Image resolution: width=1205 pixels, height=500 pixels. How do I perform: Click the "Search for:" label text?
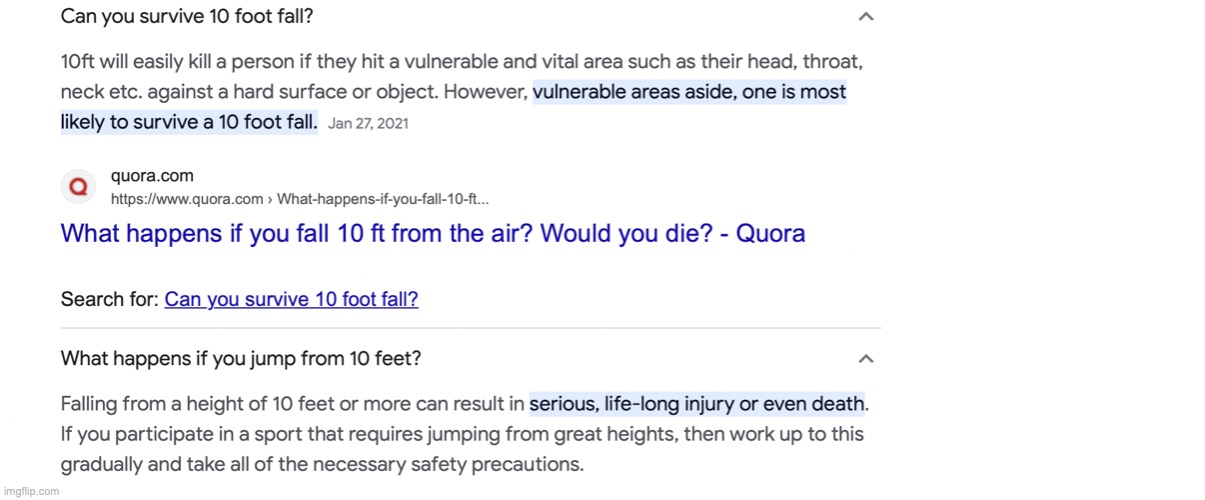pyautogui.click(x=110, y=299)
